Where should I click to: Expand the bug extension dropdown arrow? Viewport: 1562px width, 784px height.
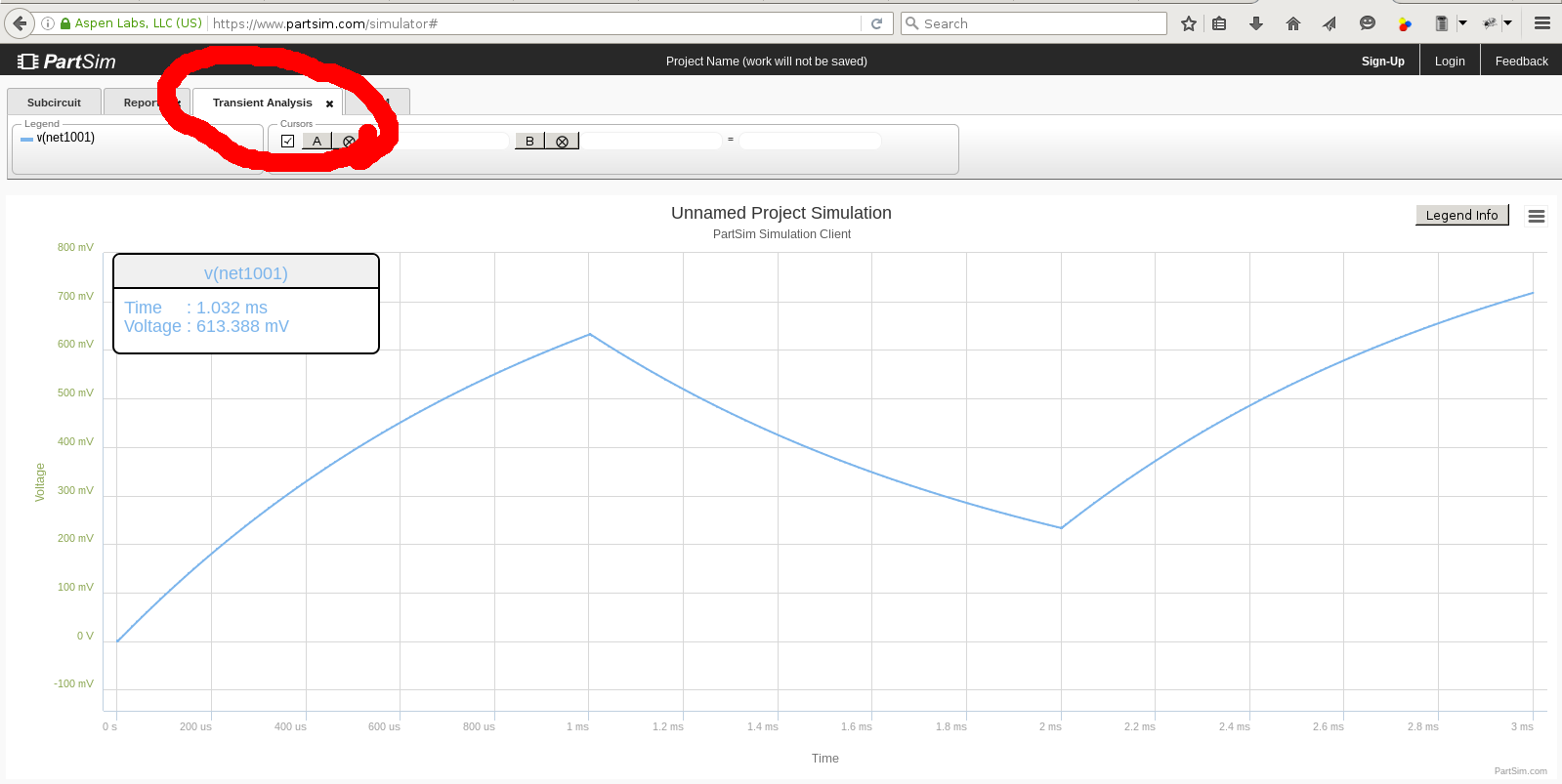[x=1508, y=23]
